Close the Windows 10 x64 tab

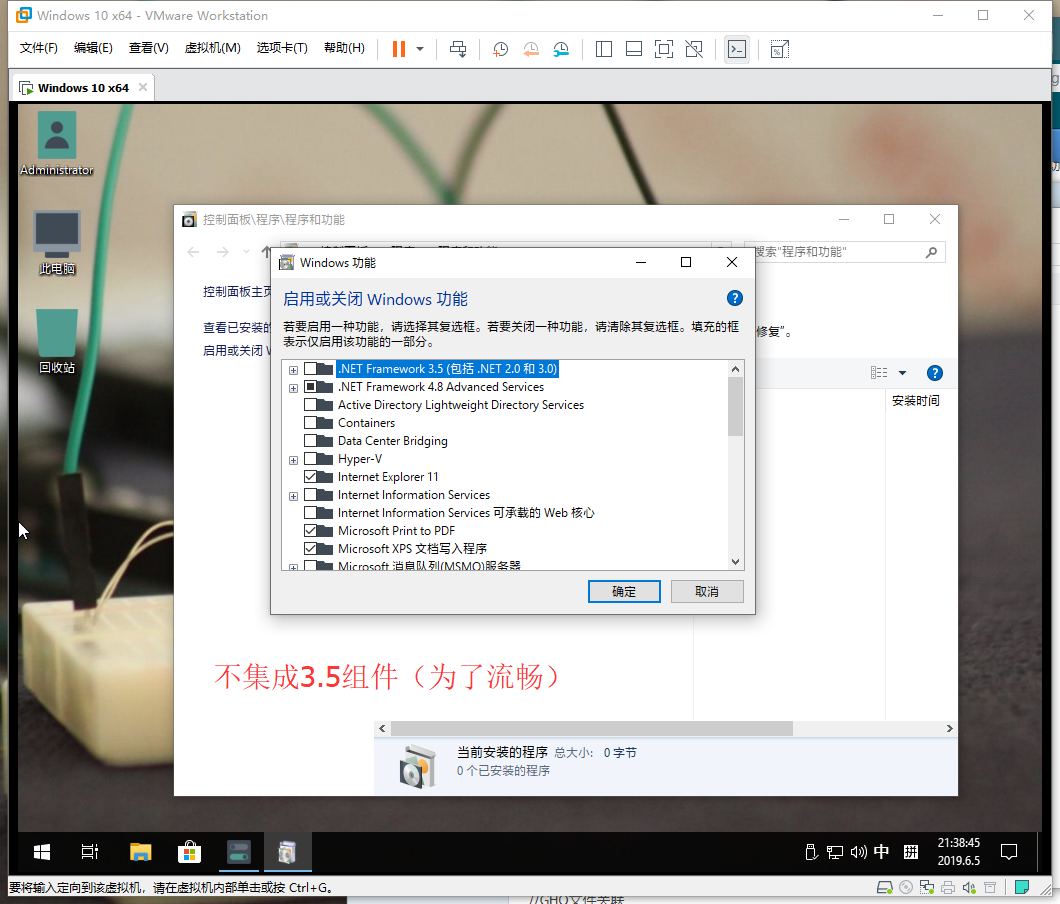[143, 87]
